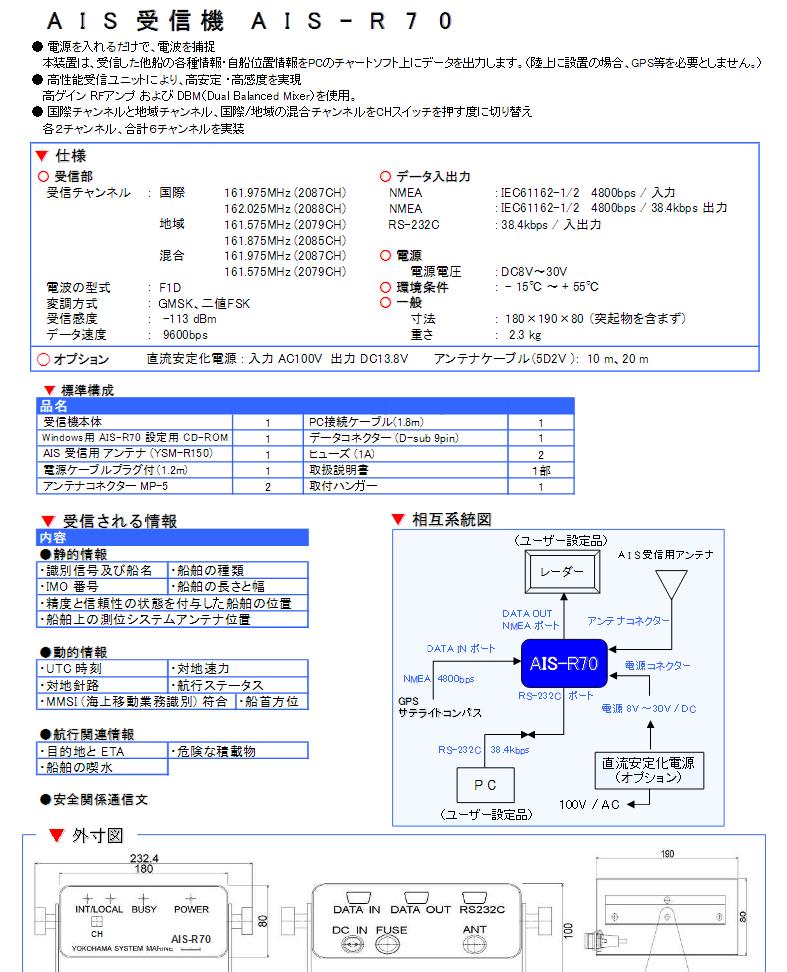
Task: Click the AIS antenna triangle symbol
Action: coord(671,584)
